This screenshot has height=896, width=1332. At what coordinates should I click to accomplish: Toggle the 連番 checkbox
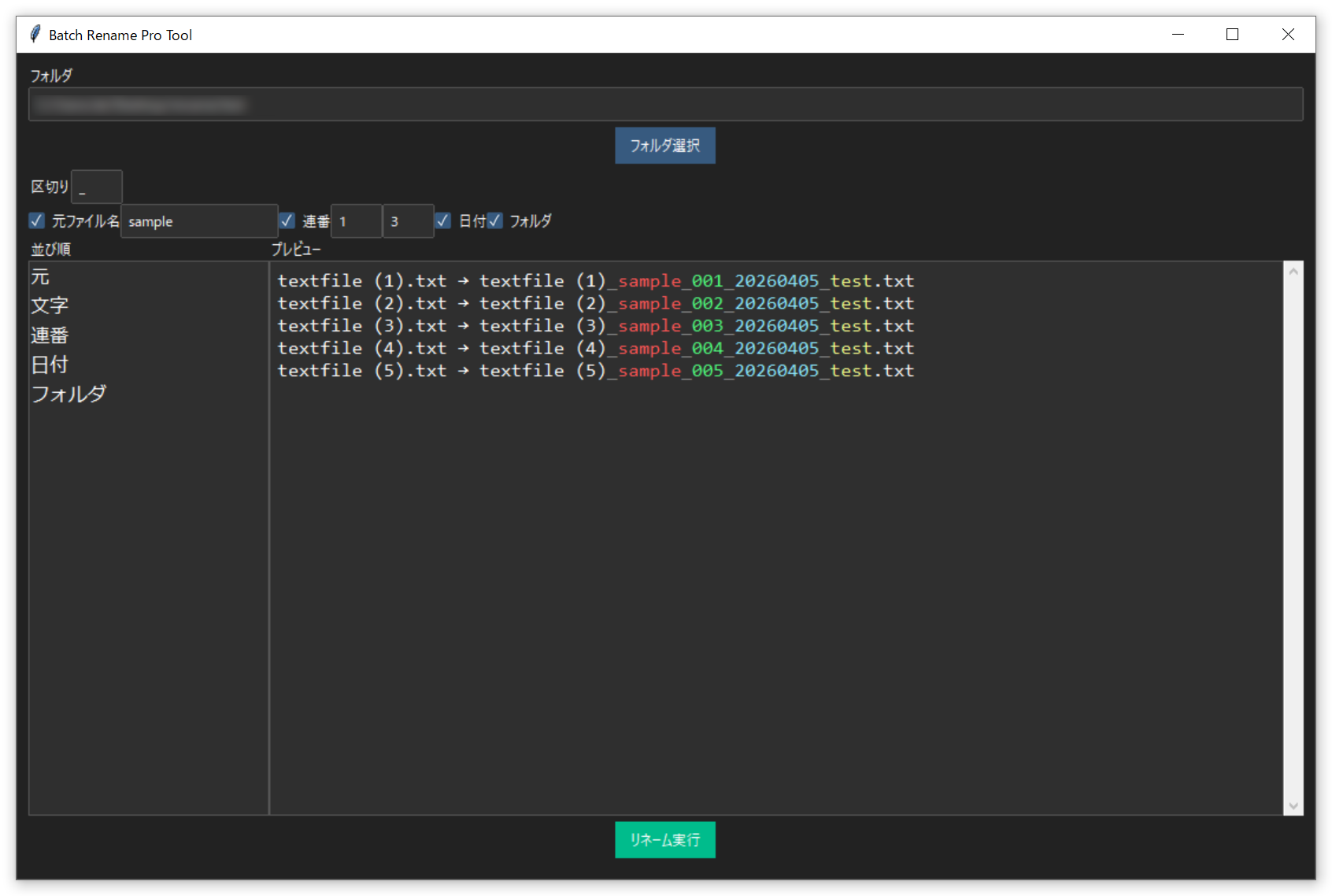pyautogui.click(x=287, y=220)
